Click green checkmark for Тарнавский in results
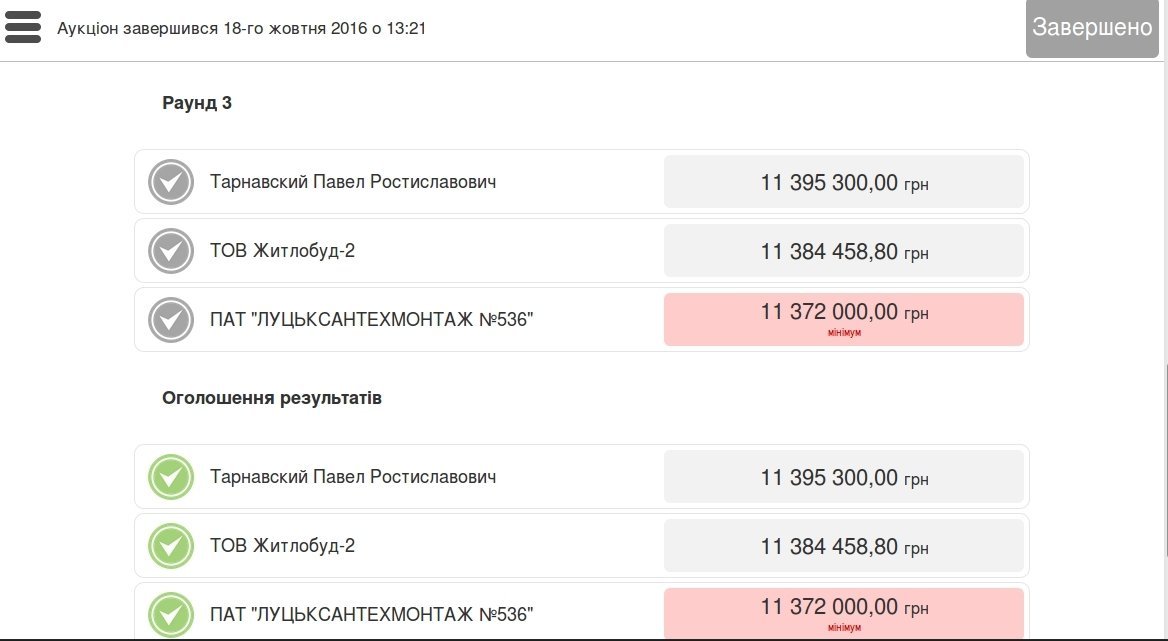 pos(171,477)
